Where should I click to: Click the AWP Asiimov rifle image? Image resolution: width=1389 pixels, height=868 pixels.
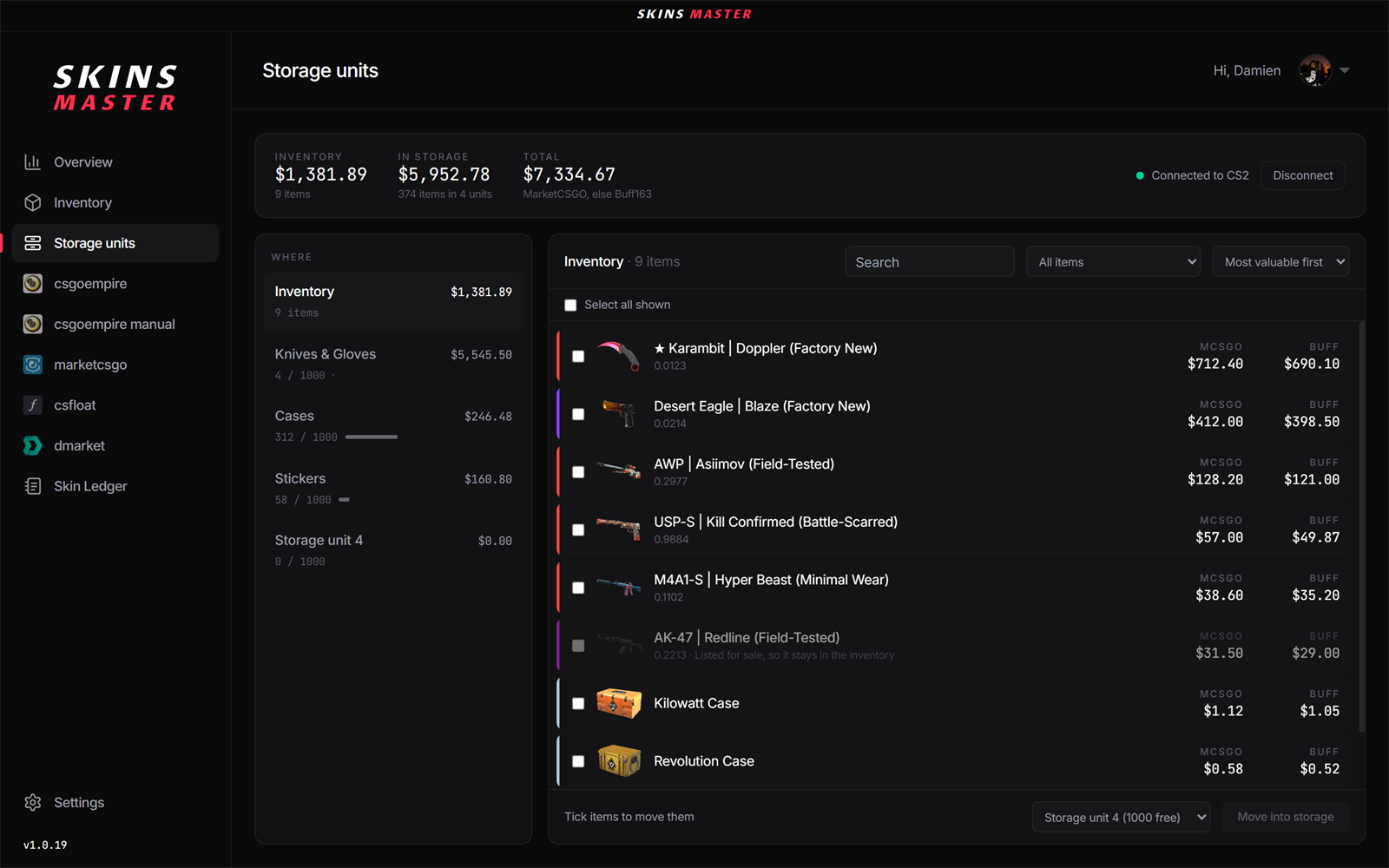(x=619, y=471)
